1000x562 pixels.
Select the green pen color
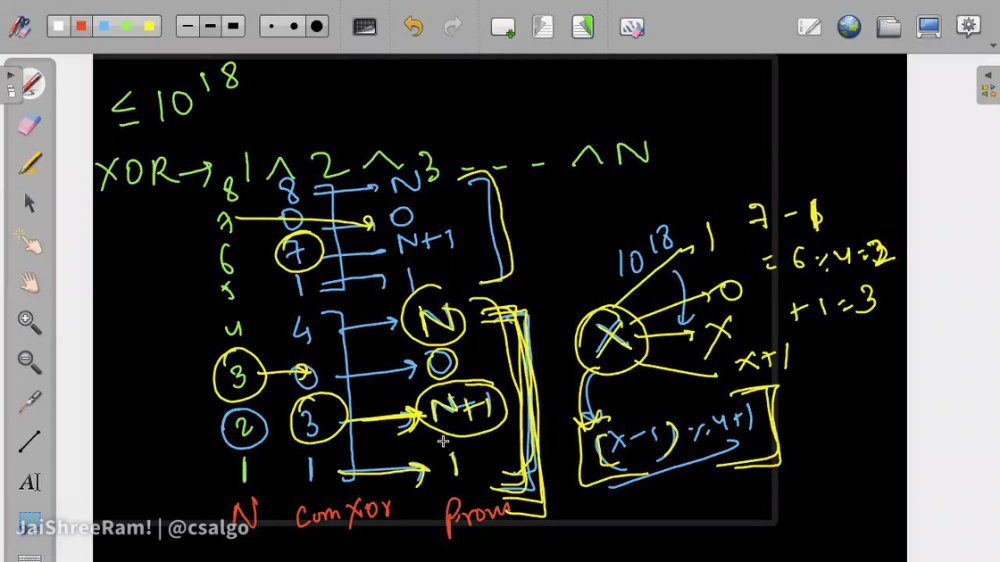coord(126,26)
